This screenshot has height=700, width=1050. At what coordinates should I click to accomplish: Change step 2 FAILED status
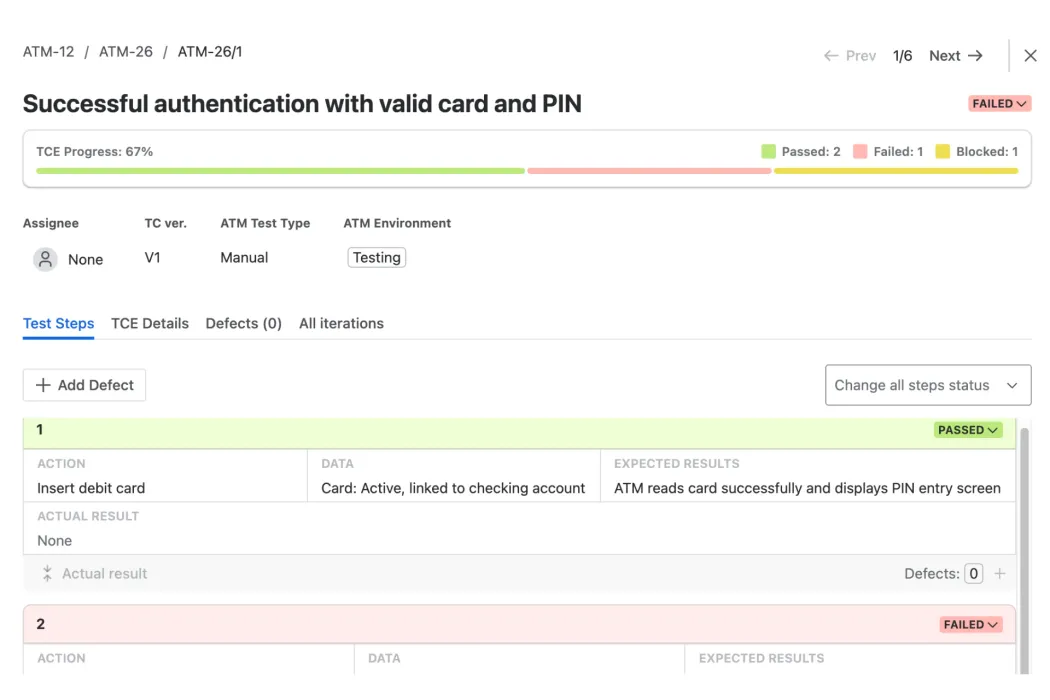pos(971,624)
